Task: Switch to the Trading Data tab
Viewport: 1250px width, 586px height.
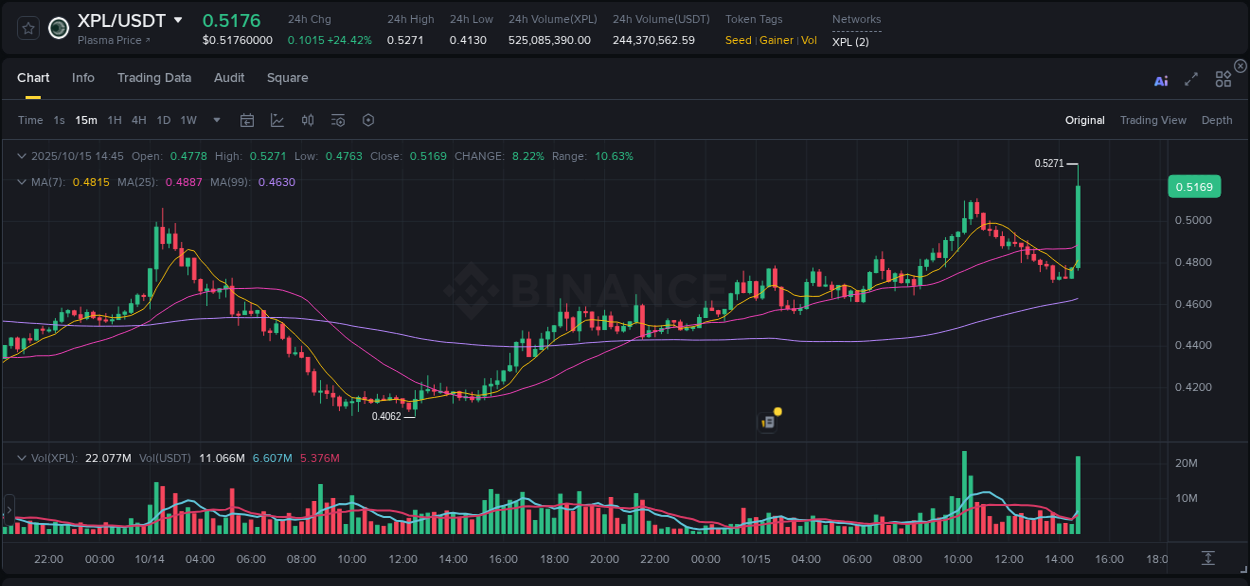Action: 154,77
